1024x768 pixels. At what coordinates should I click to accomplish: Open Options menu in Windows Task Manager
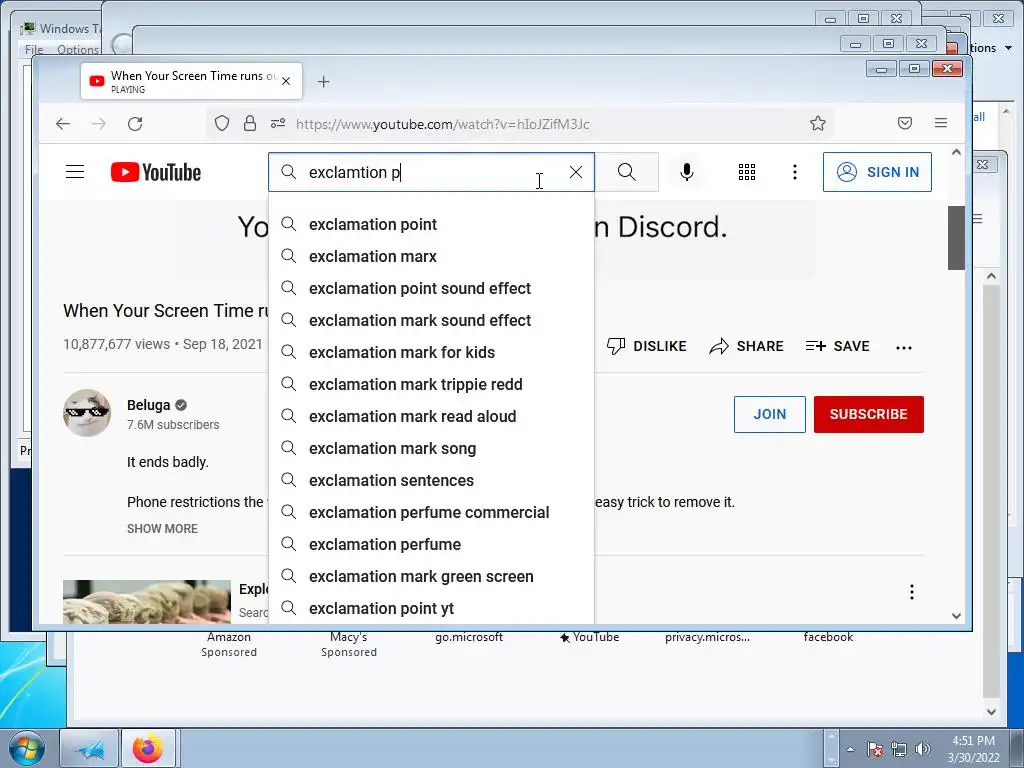tap(77, 50)
